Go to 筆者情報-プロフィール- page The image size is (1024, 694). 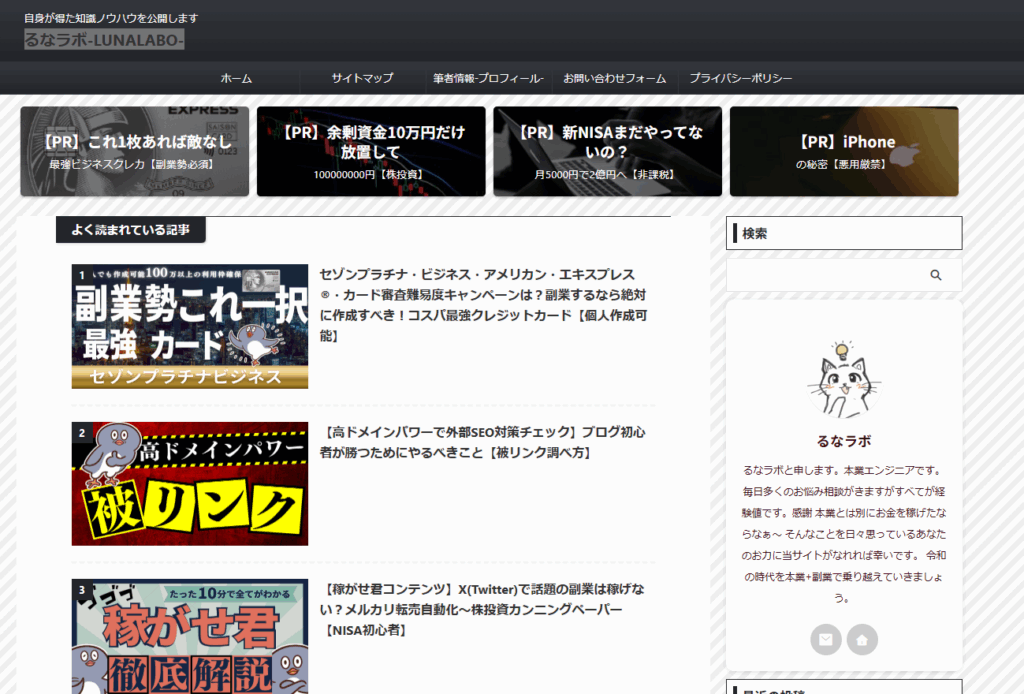488,78
